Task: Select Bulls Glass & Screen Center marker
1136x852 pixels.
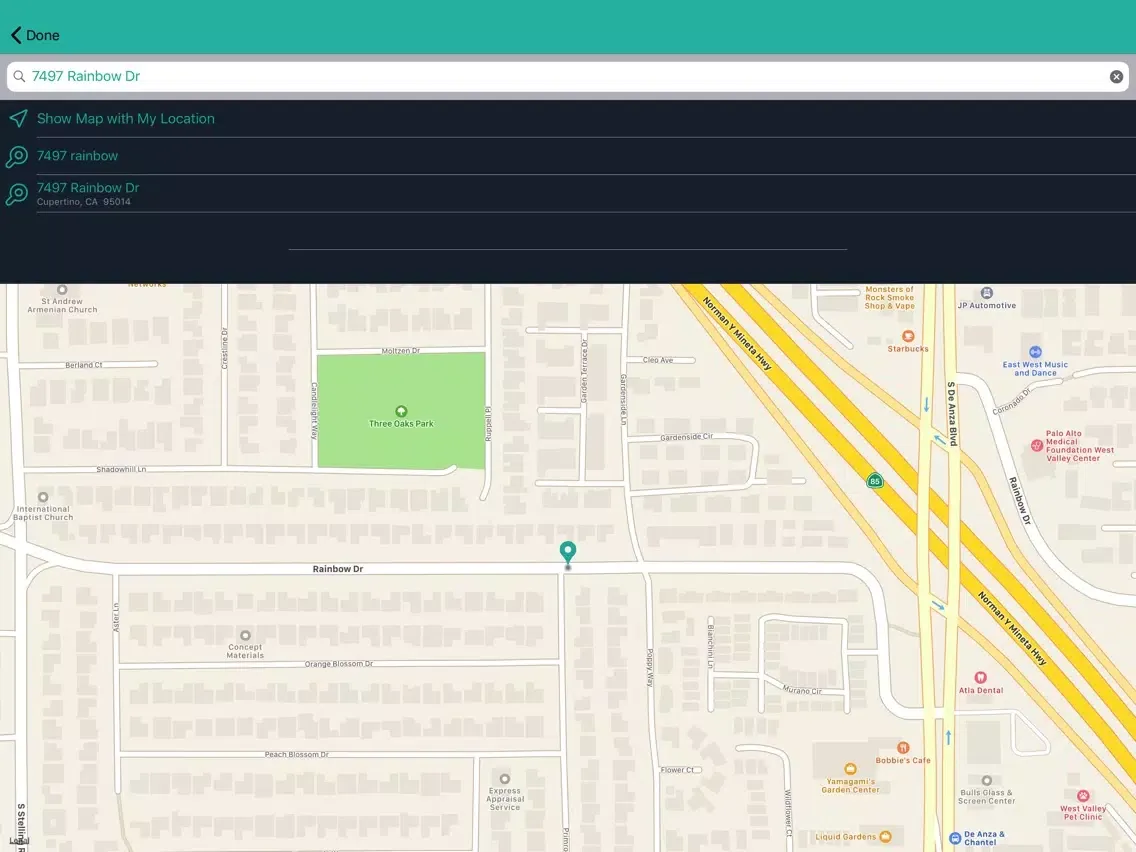Action: coord(986,781)
